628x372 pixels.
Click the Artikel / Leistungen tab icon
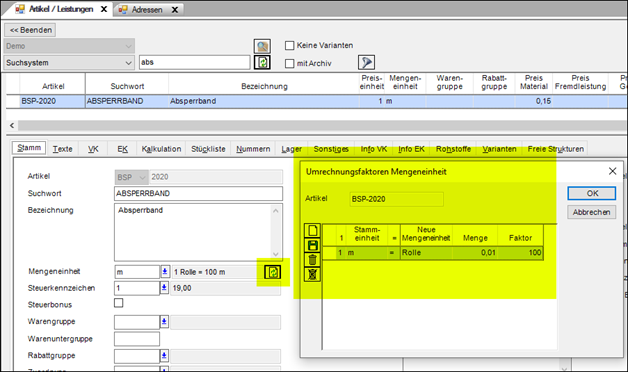[20, 9]
